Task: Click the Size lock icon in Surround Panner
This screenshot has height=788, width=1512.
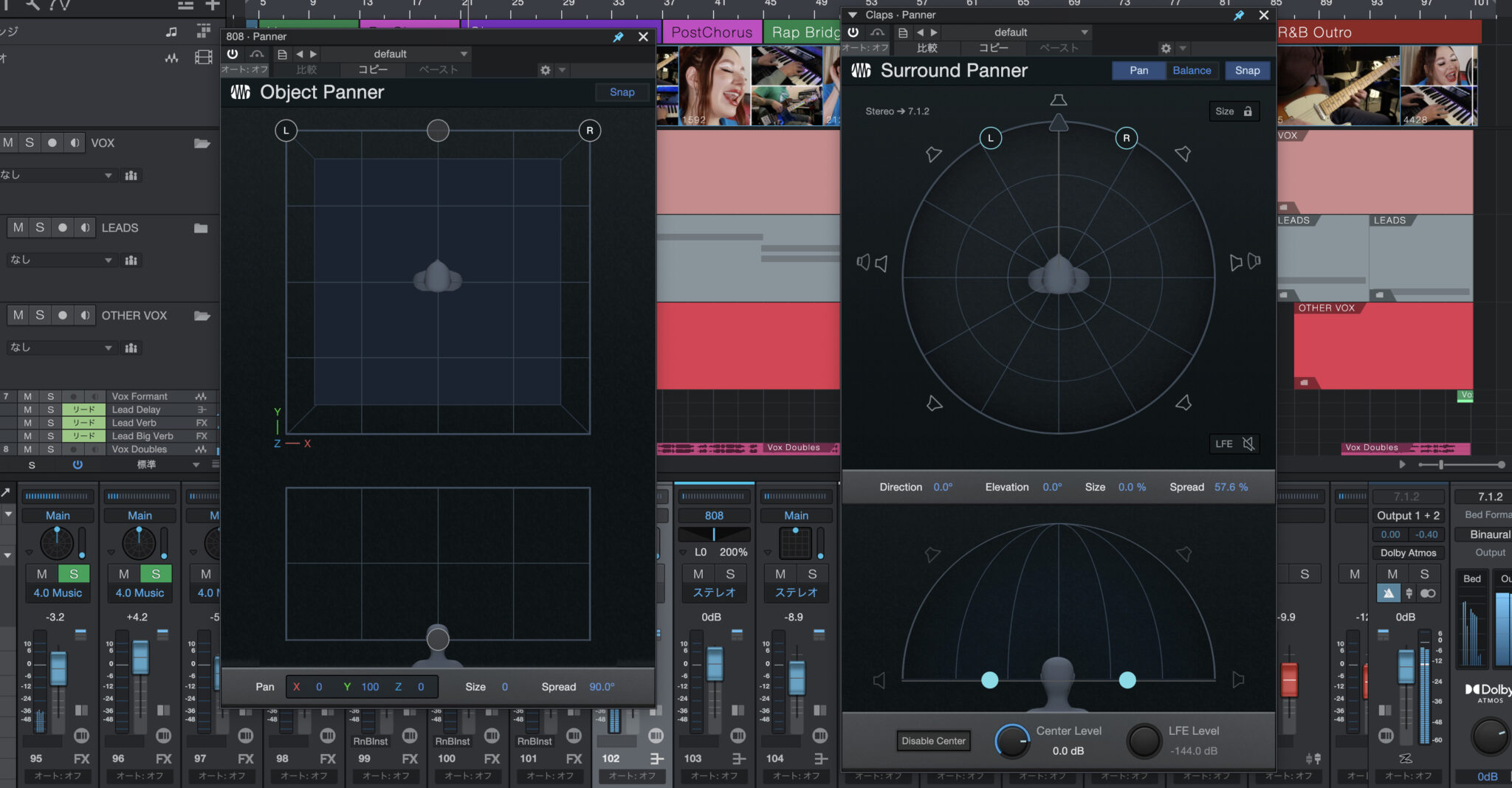Action: click(1248, 111)
